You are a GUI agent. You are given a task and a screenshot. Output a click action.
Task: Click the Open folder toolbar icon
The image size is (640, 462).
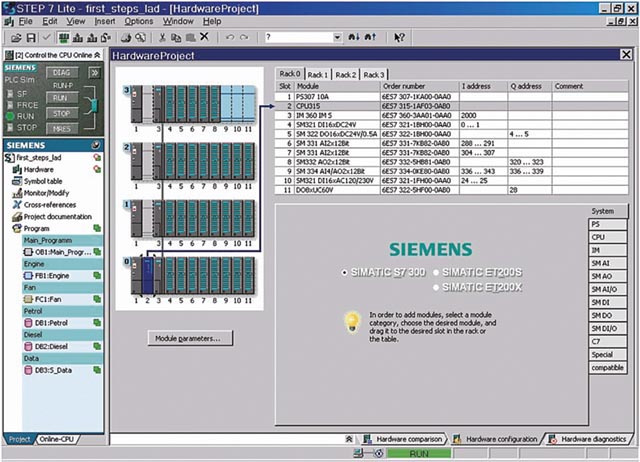point(16,37)
